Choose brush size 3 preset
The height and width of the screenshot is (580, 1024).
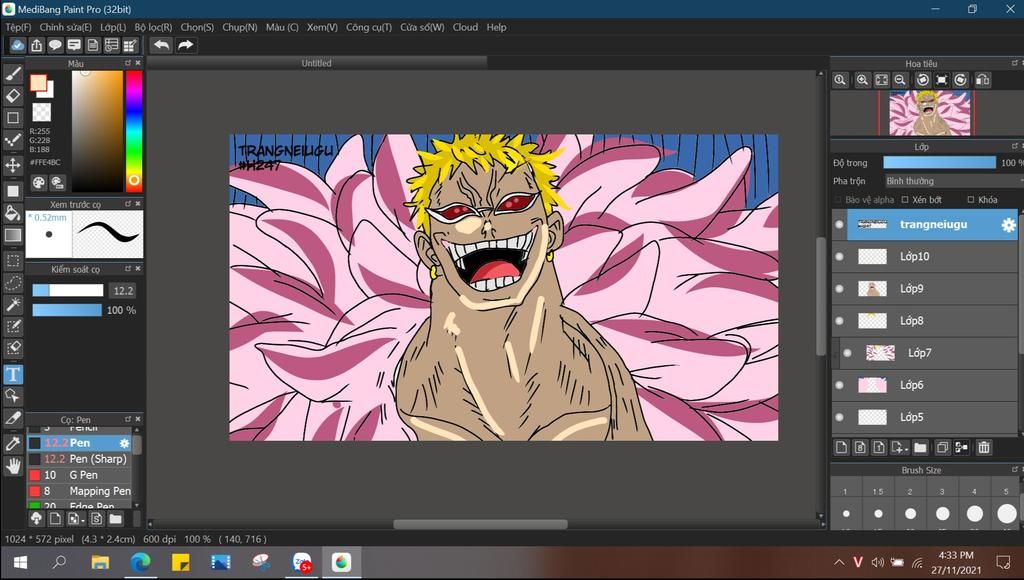[x=942, y=514]
